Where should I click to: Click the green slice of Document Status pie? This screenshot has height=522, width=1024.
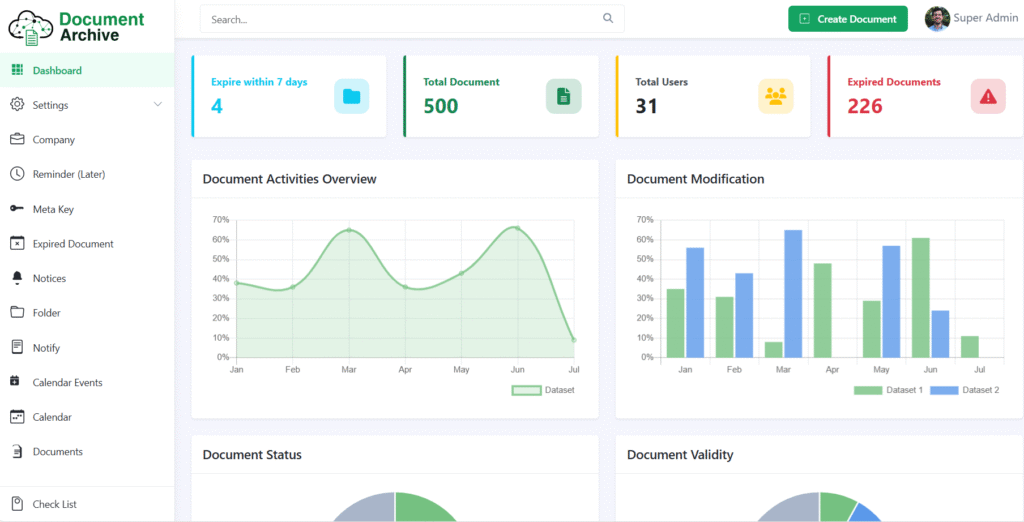[x=421, y=509]
